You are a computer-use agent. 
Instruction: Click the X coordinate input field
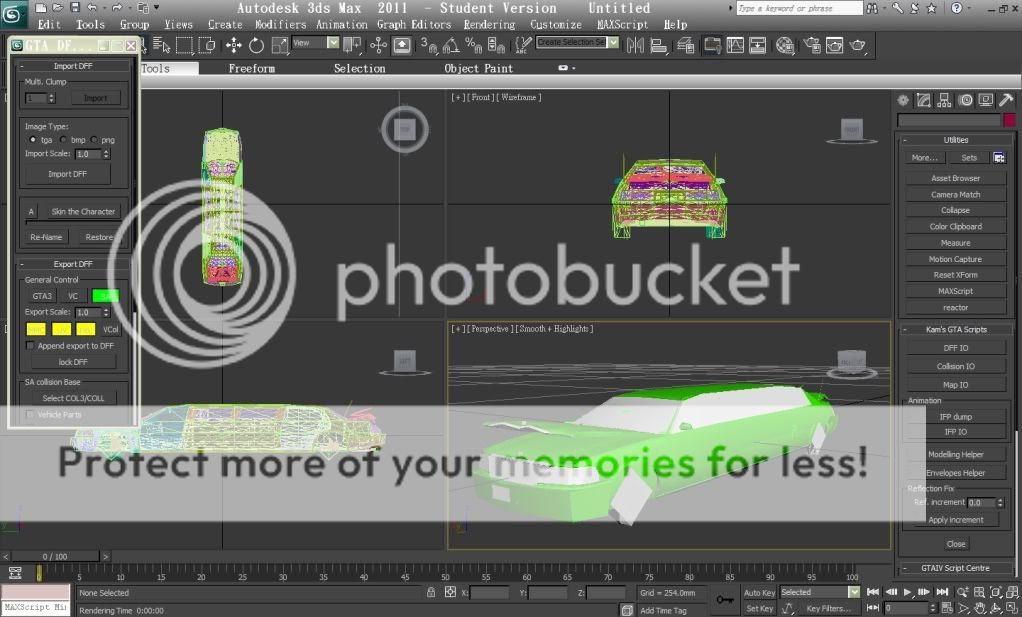point(490,593)
